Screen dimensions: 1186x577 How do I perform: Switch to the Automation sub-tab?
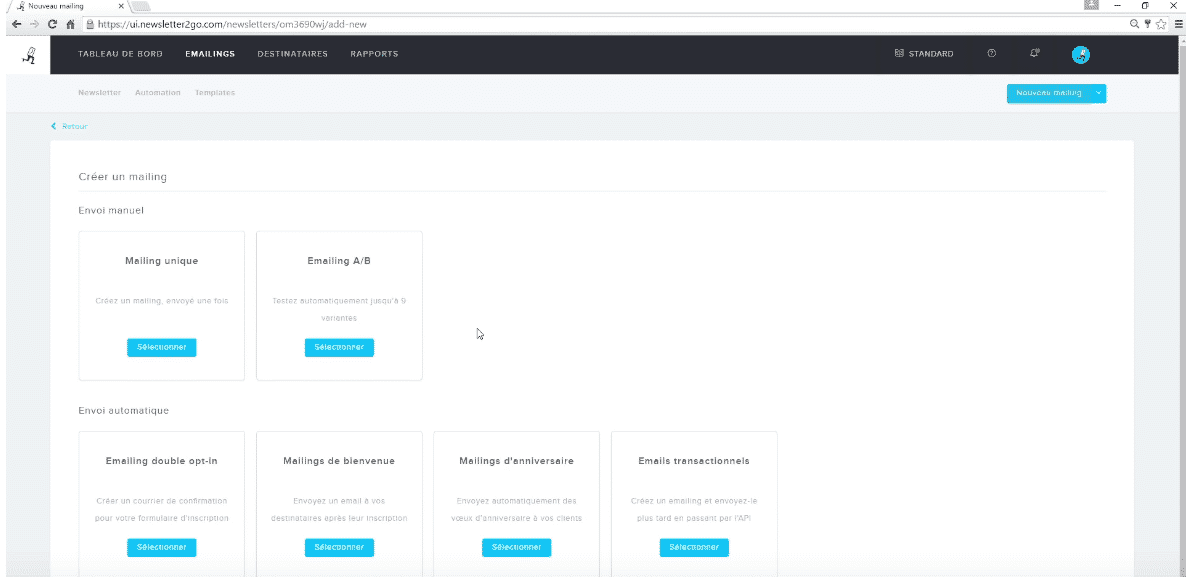click(158, 93)
